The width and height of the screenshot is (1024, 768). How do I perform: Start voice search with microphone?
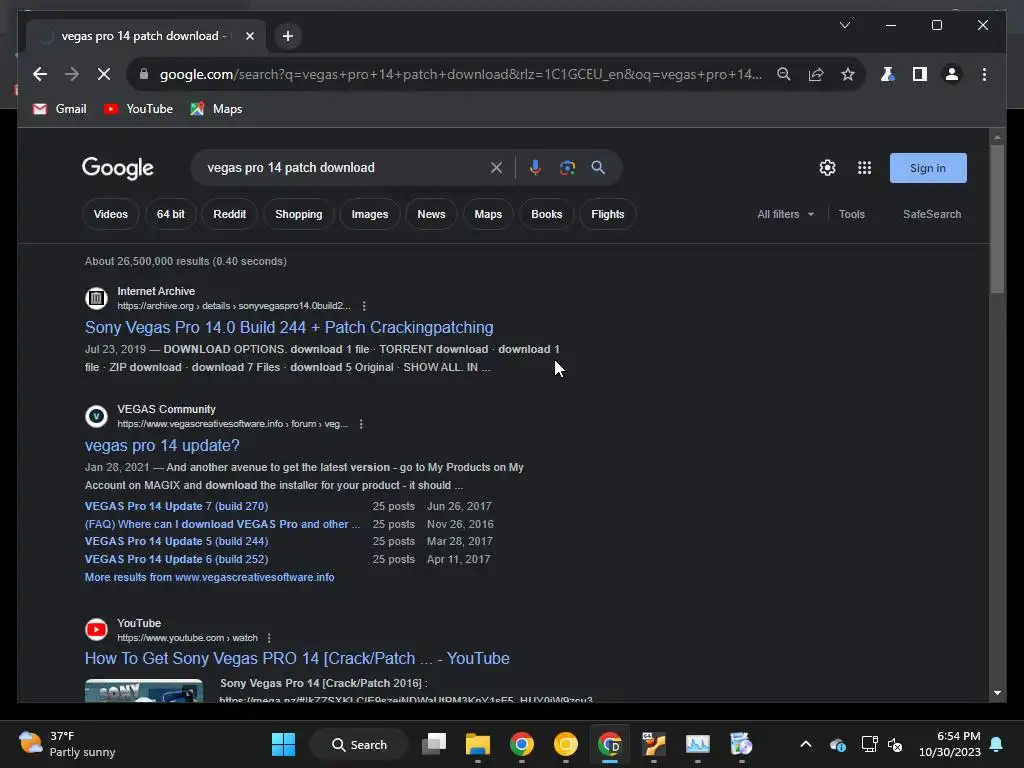[x=535, y=168]
